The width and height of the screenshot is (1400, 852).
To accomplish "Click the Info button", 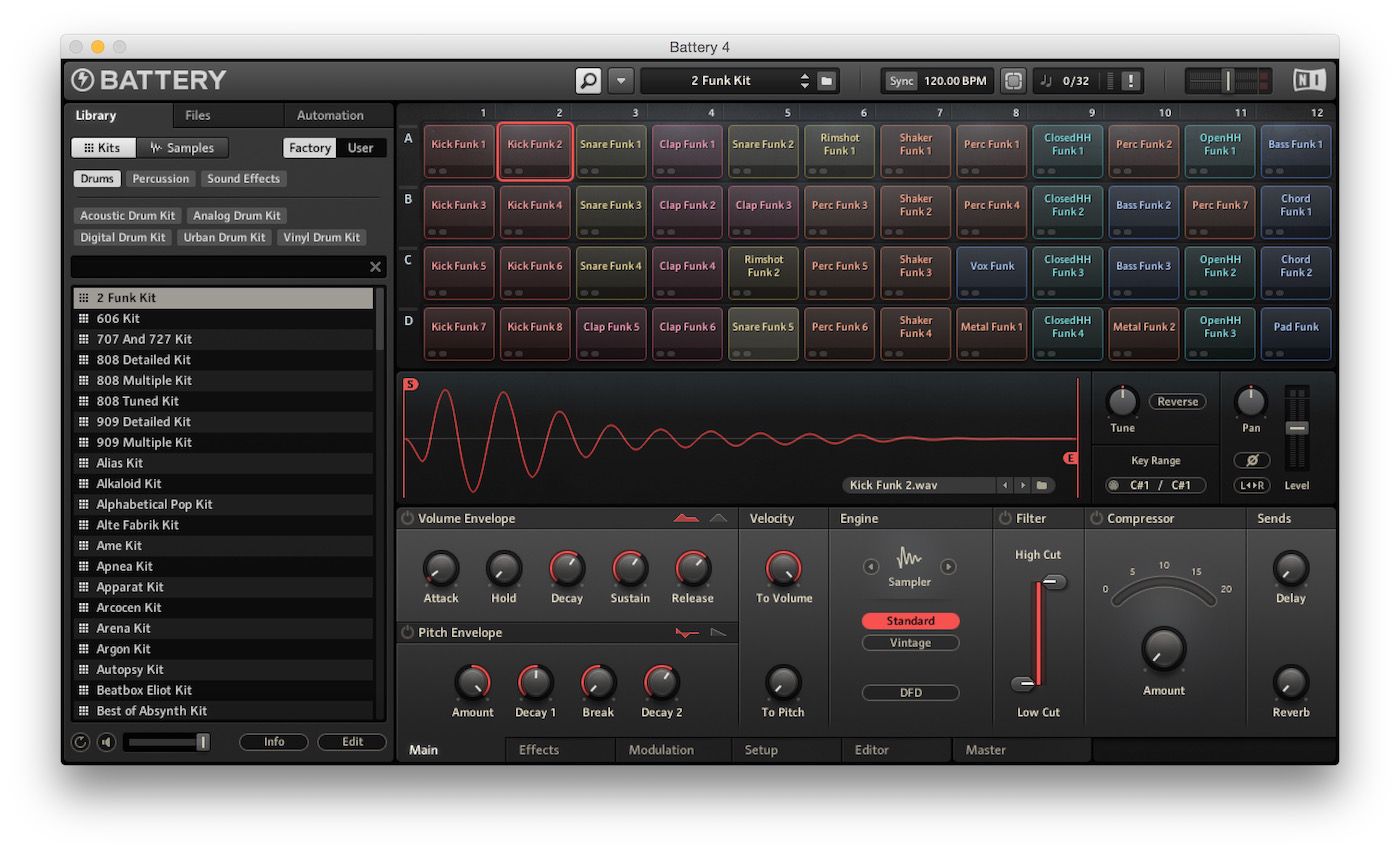I will [x=274, y=742].
